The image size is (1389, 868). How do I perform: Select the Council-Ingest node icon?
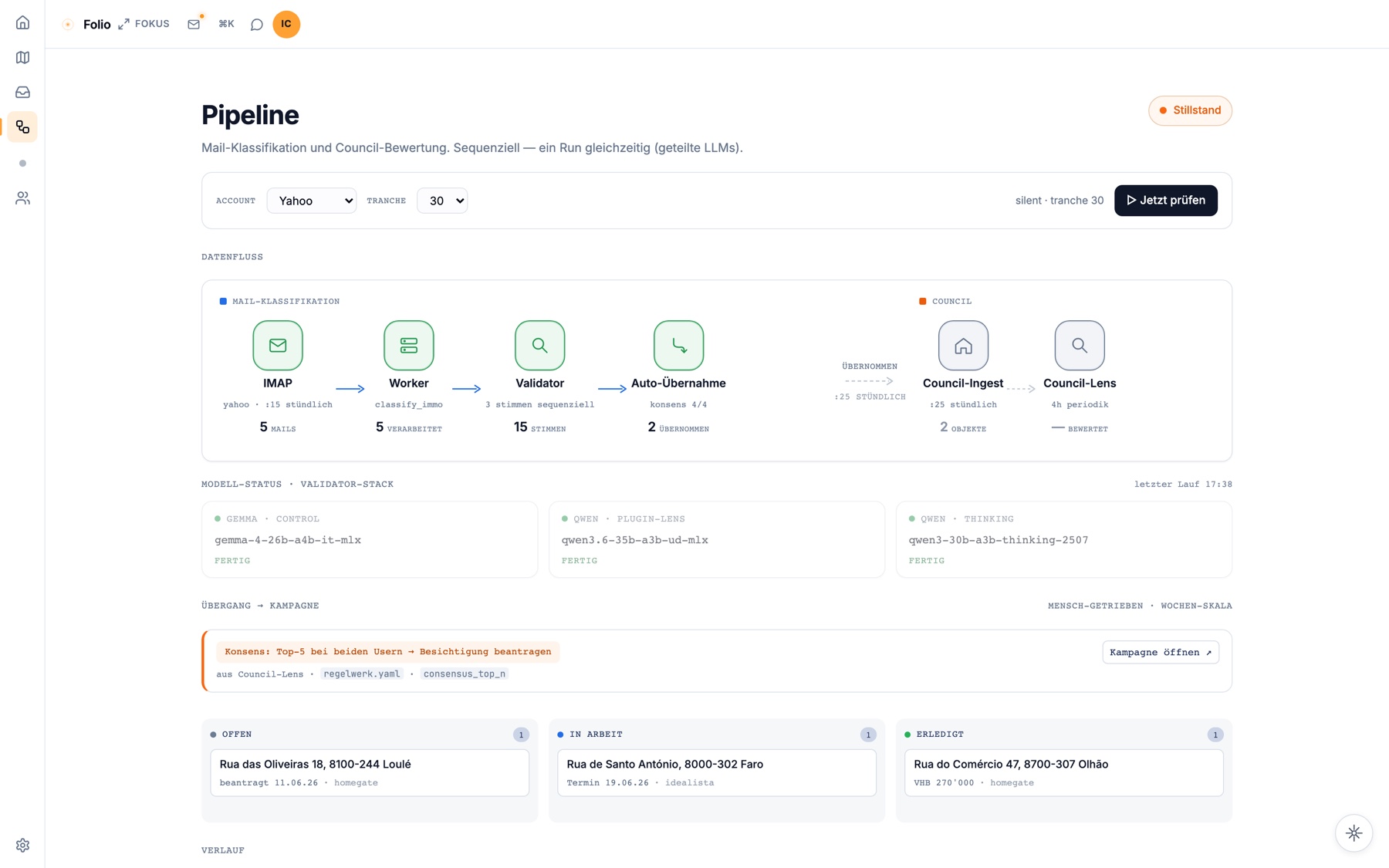(963, 345)
